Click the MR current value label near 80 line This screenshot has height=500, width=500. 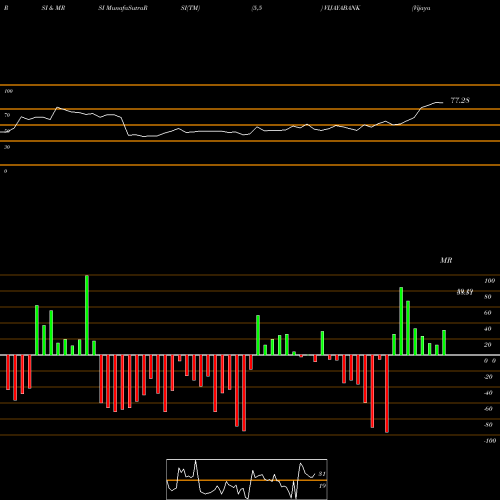pos(465,292)
